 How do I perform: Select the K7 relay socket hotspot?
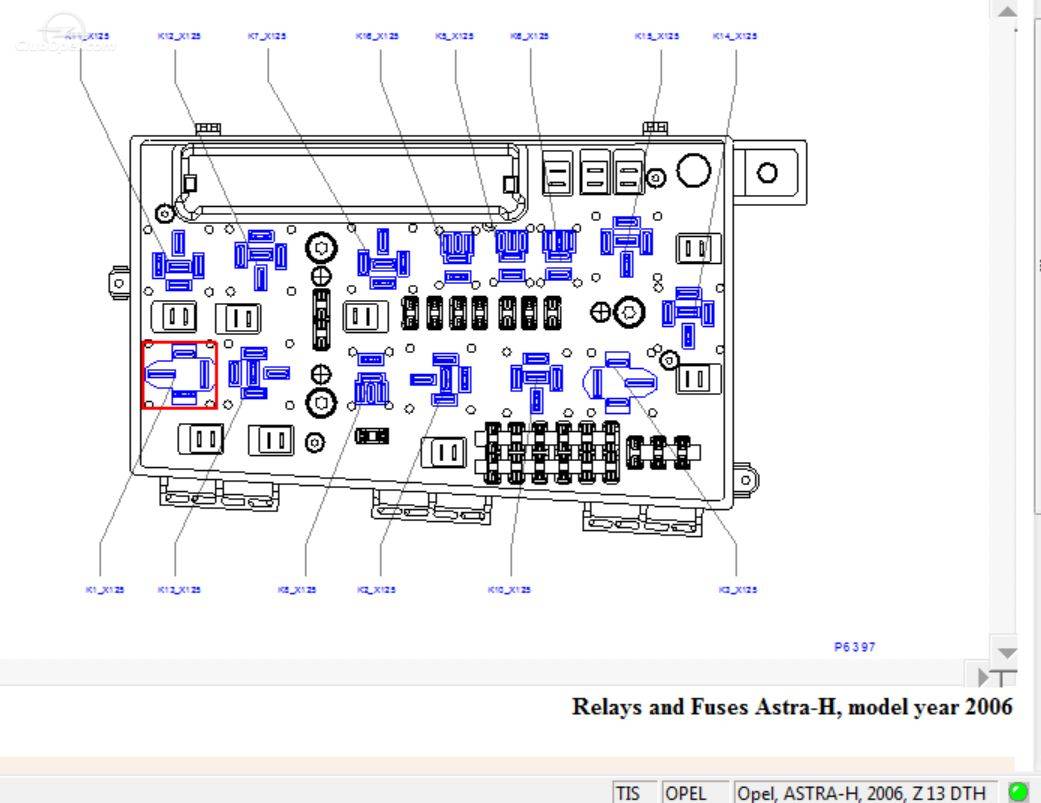click(x=384, y=259)
